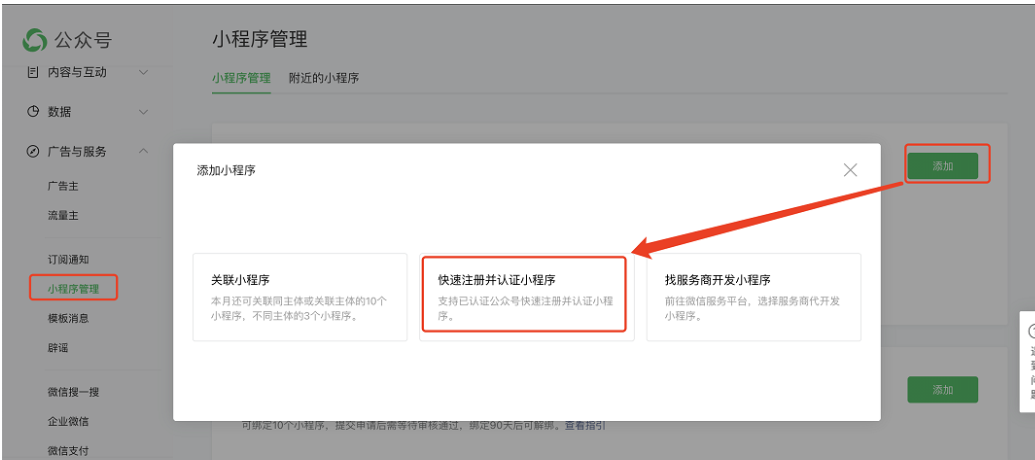The image size is (1035, 460).
Task: Click the 公众号 brand text
Action: click(x=83, y=41)
